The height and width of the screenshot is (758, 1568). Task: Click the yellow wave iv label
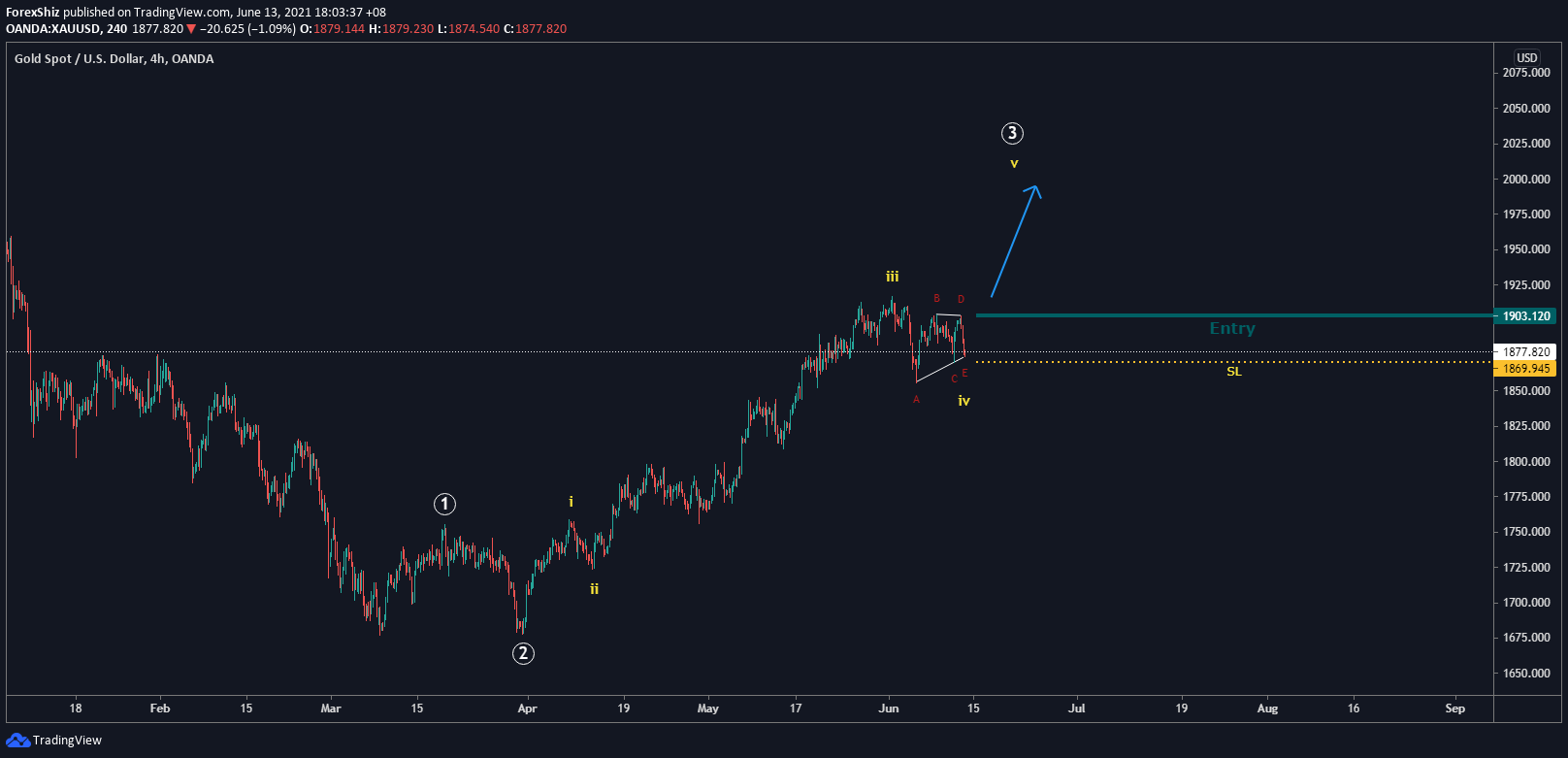pyautogui.click(x=964, y=400)
